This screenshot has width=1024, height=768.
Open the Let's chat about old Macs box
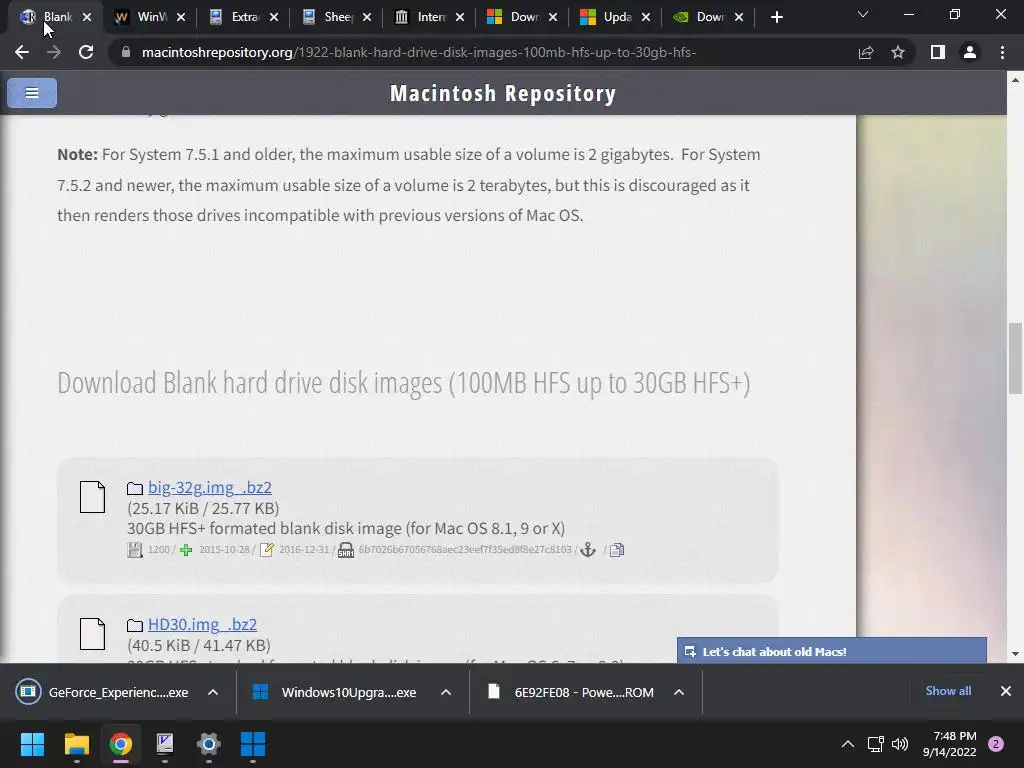(831, 651)
